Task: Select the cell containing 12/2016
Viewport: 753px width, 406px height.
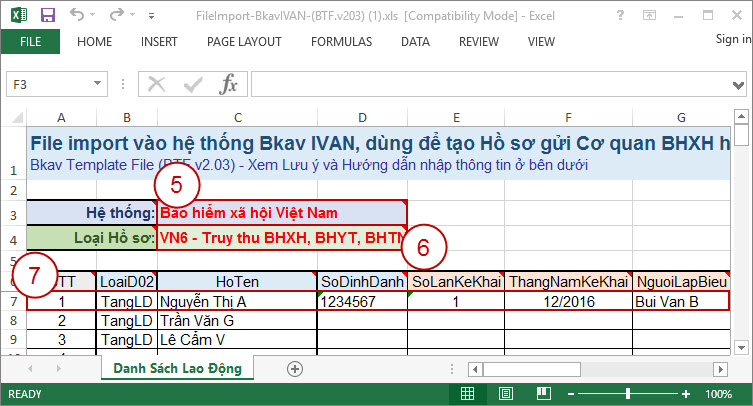Action: pos(569,301)
